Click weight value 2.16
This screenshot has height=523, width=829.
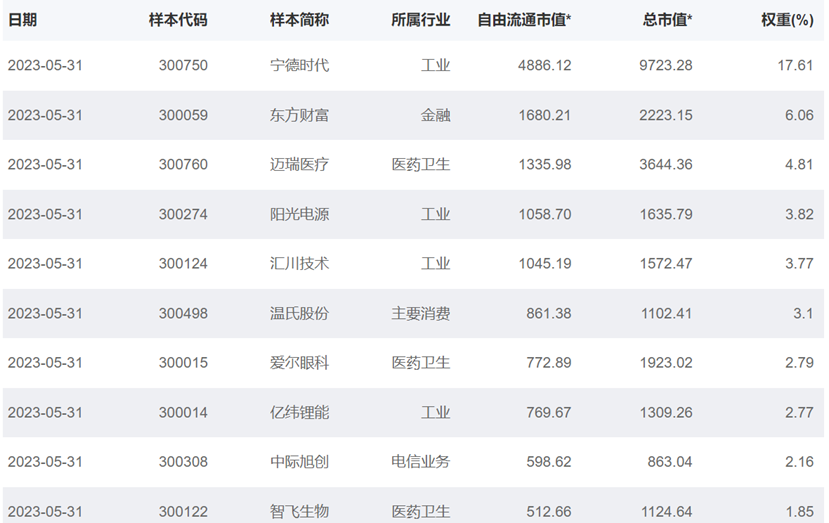pyautogui.click(x=799, y=462)
